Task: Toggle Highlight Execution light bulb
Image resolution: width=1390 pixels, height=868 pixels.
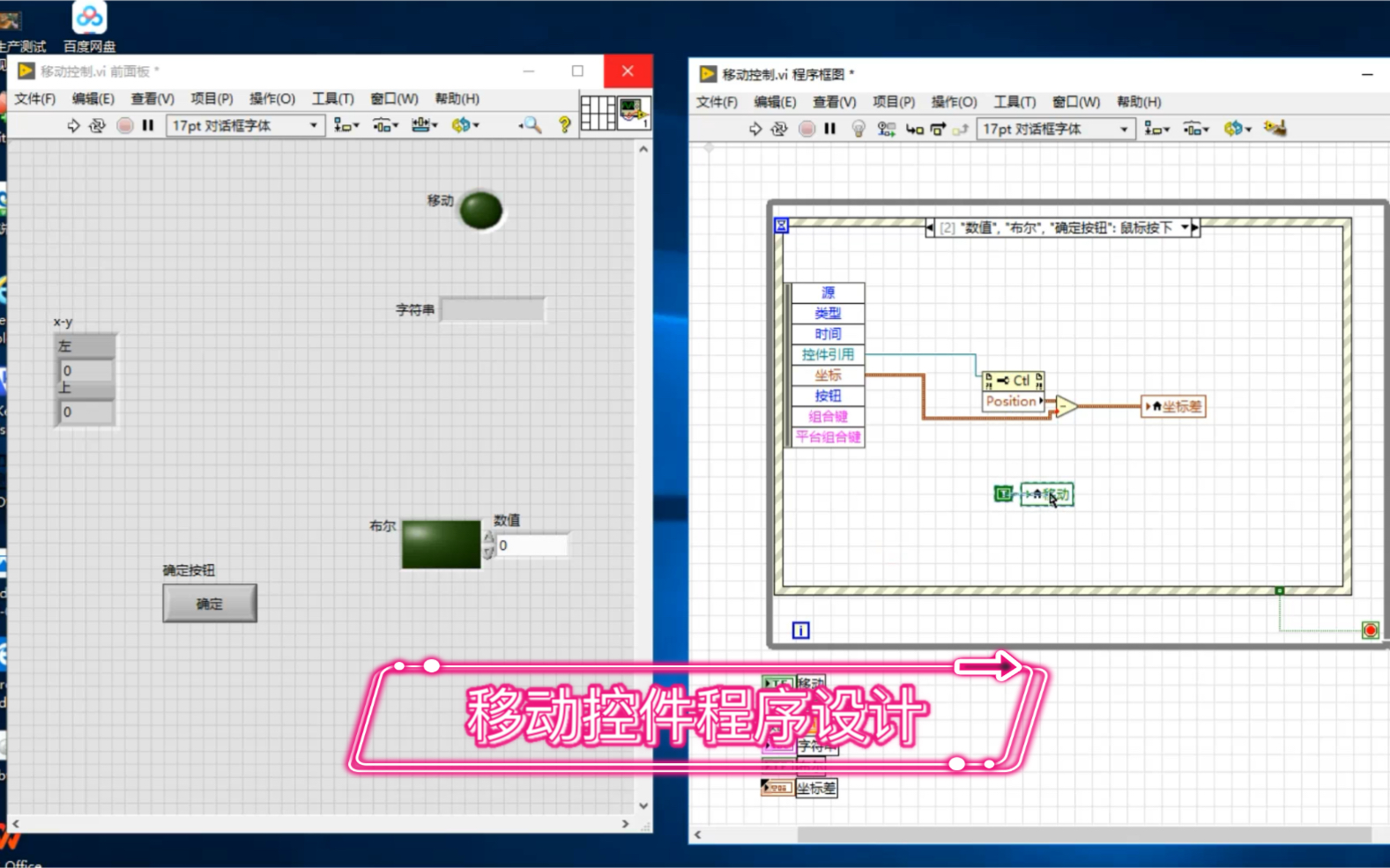Action: click(x=859, y=130)
